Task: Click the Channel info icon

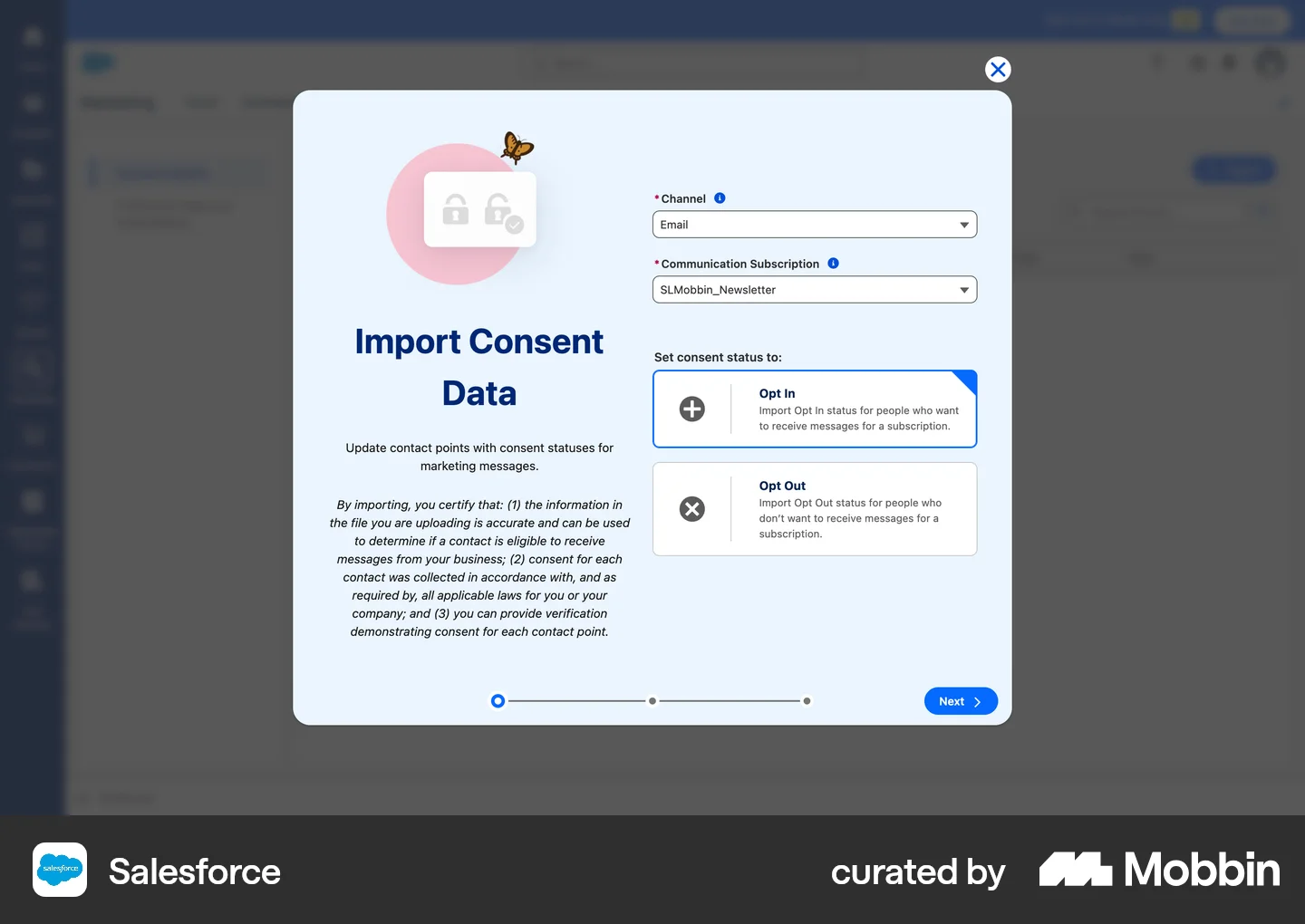Action: [720, 198]
